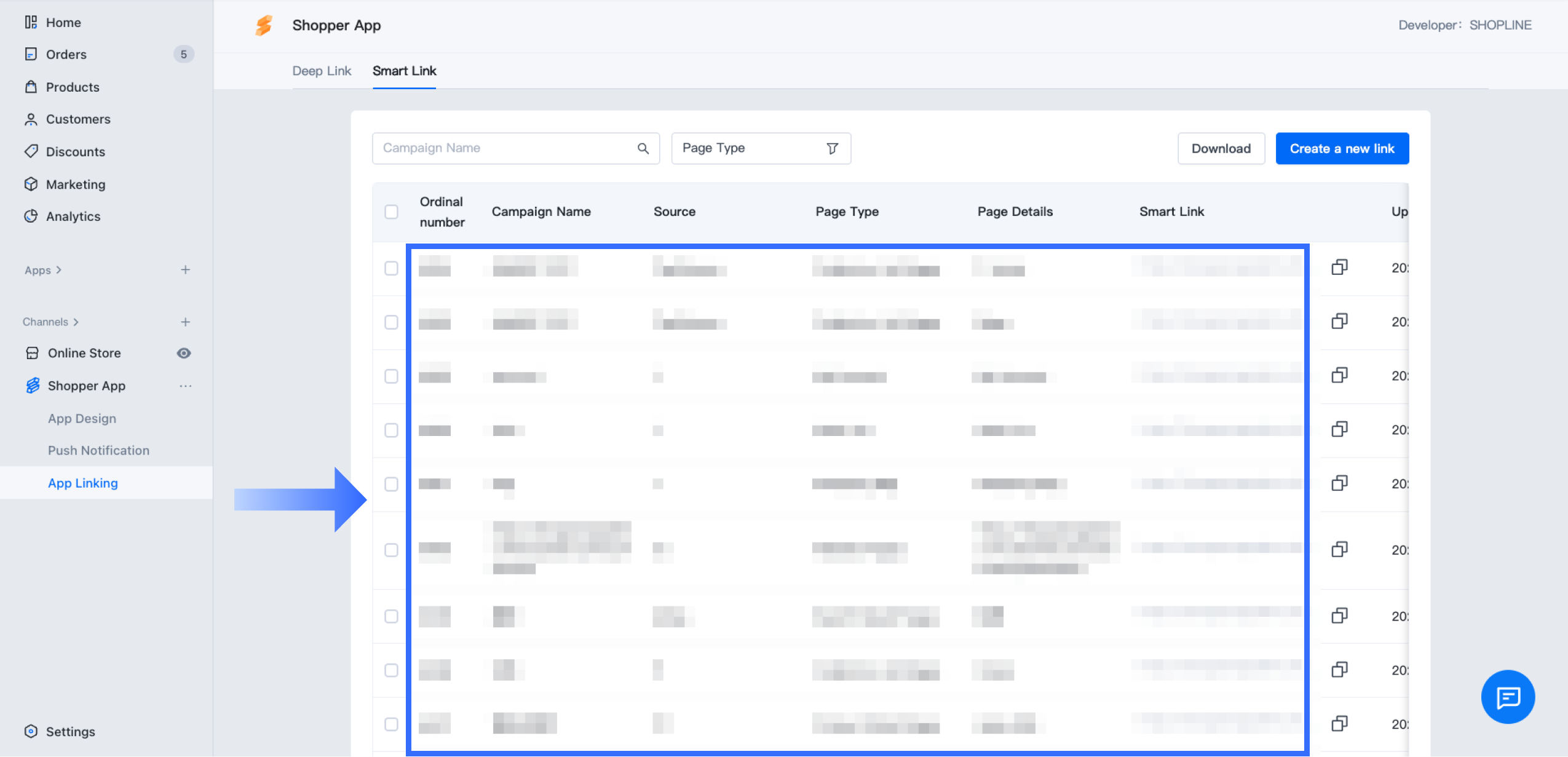
Task: Open the chat support bubble
Action: coord(1508,697)
